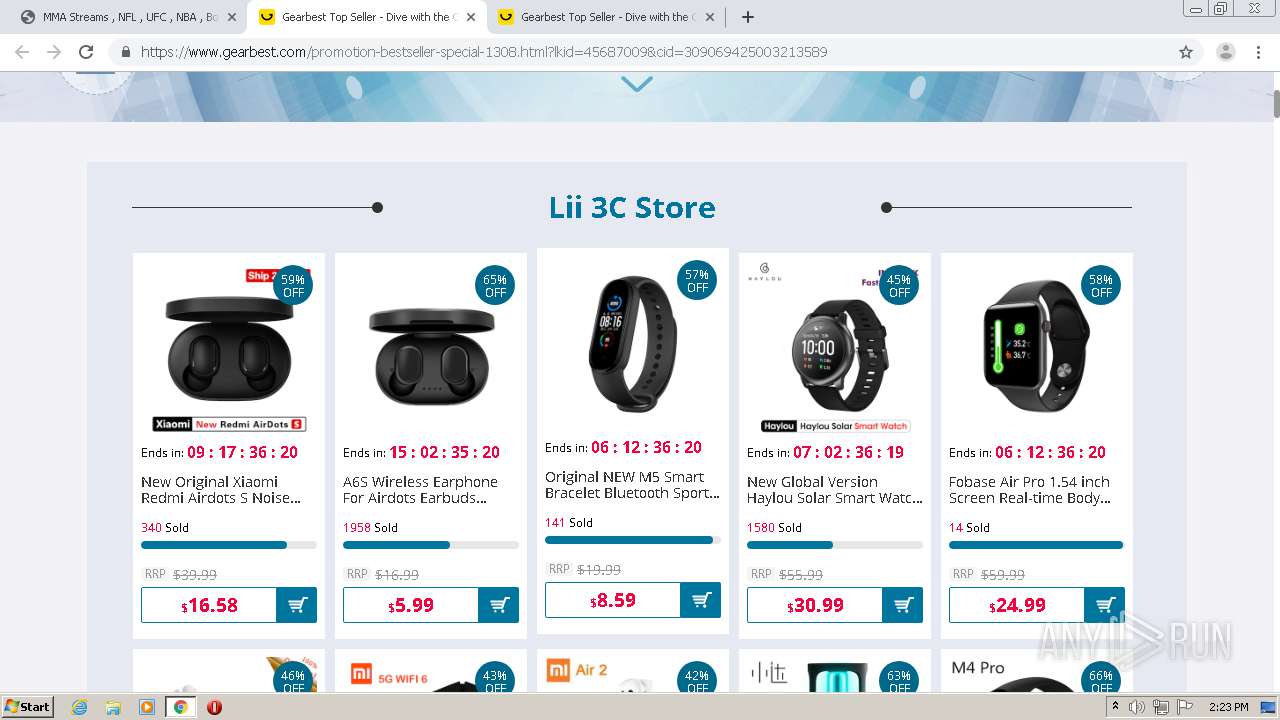This screenshot has width=1280, height=720.
Task: Click cart icon for M5 Smart Bracelet
Action: pyautogui.click(x=701, y=600)
